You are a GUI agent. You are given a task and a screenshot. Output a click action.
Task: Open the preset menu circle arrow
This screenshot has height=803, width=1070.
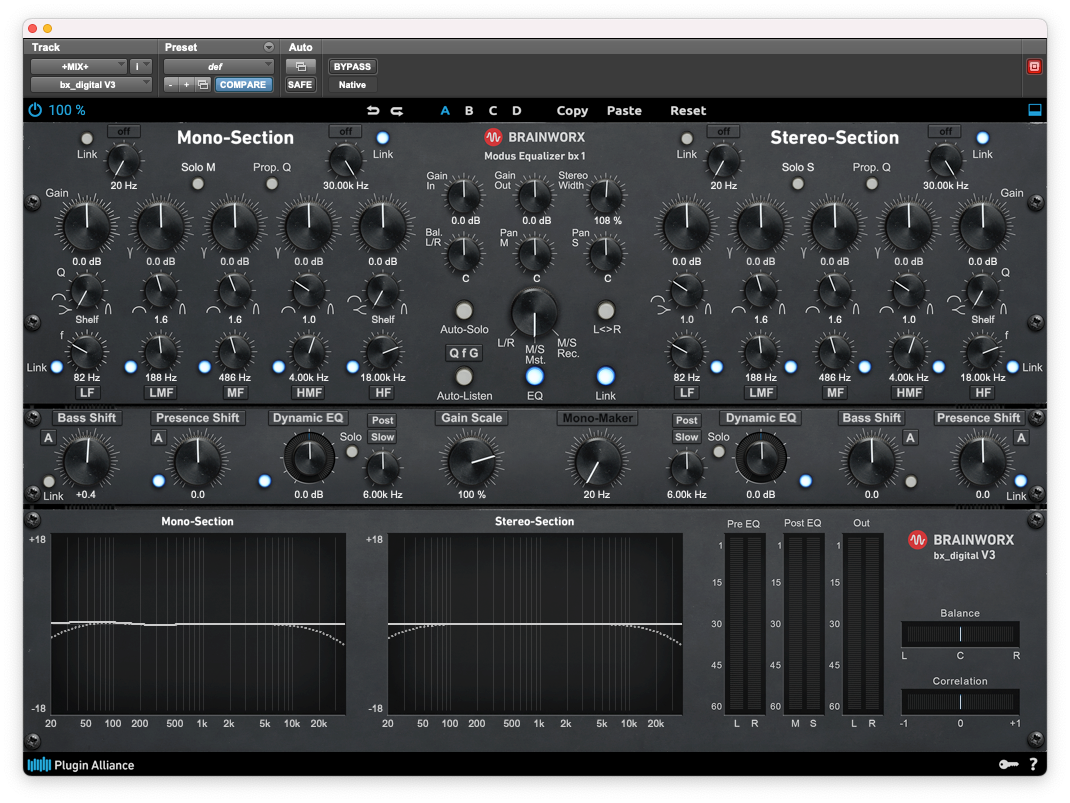coord(269,47)
